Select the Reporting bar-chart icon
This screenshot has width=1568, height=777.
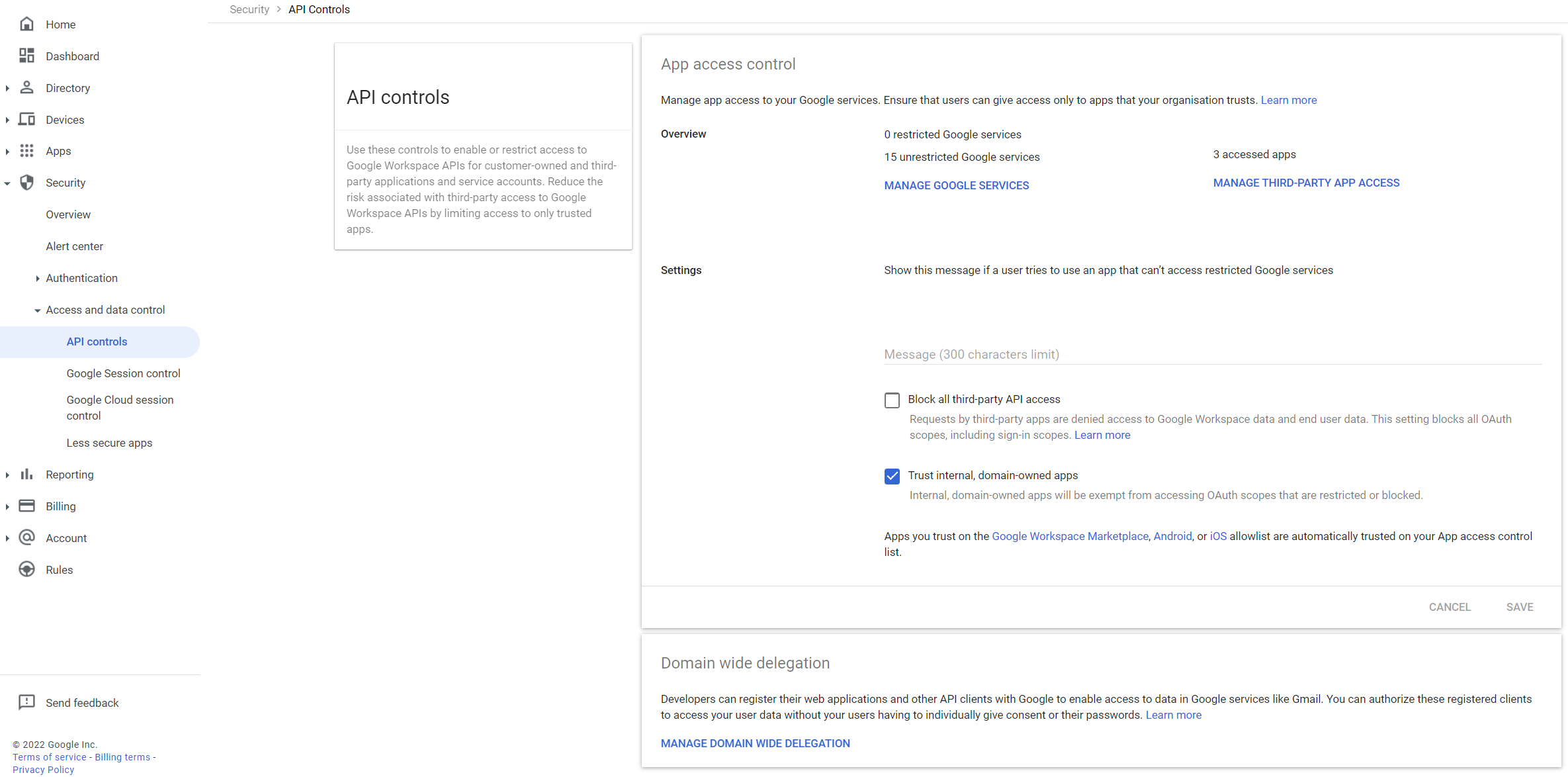click(x=26, y=475)
